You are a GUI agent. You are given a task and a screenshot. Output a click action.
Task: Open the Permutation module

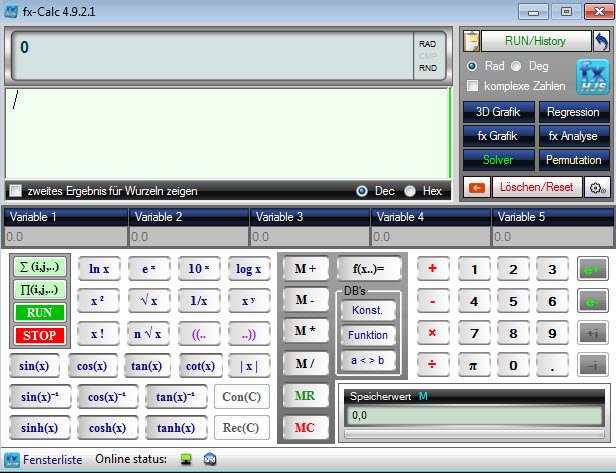pos(574,160)
